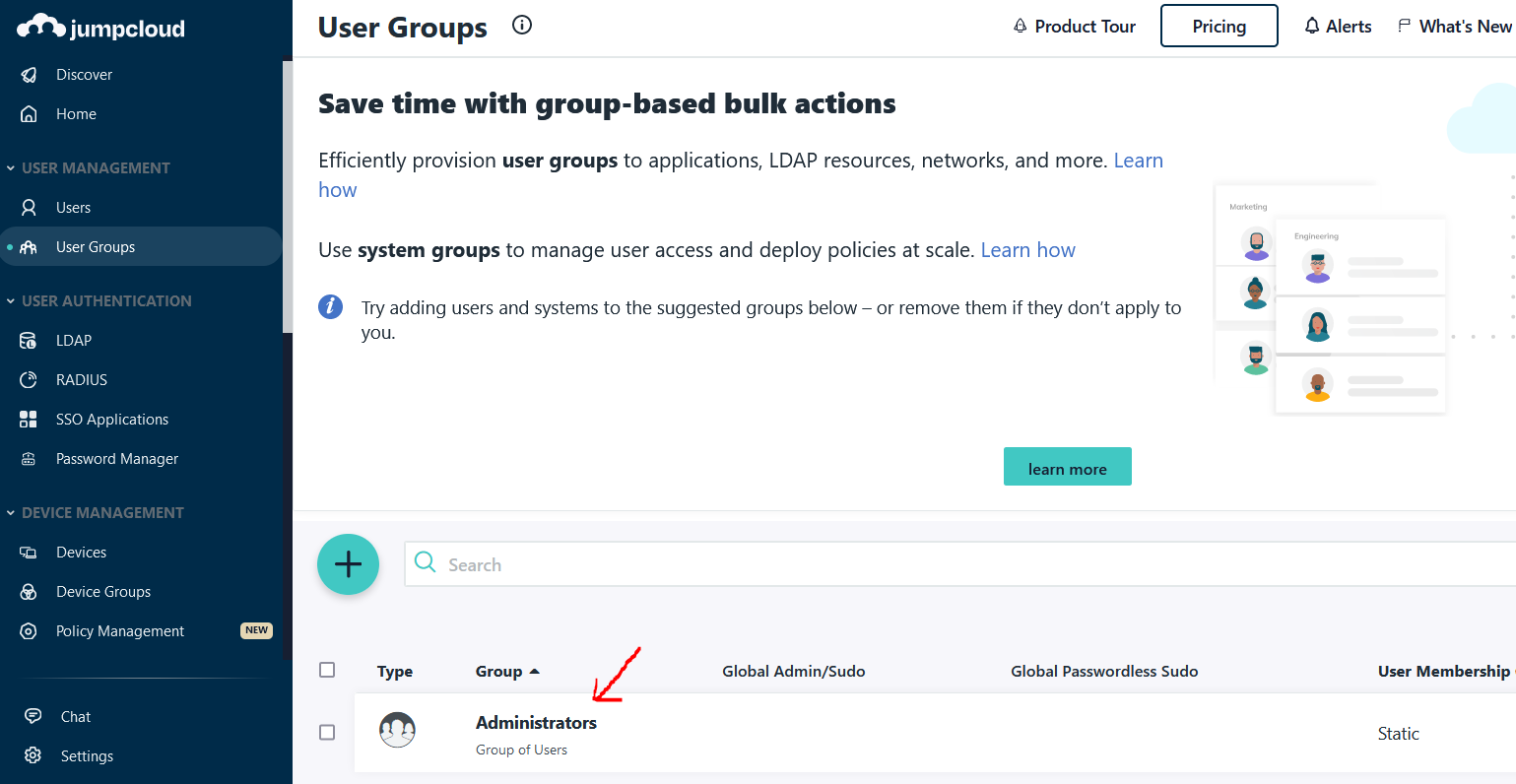Image resolution: width=1516 pixels, height=784 pixels.
Task: Collapse the DEVICE MANAGEMENT section
Action: [x=10, y=512]
